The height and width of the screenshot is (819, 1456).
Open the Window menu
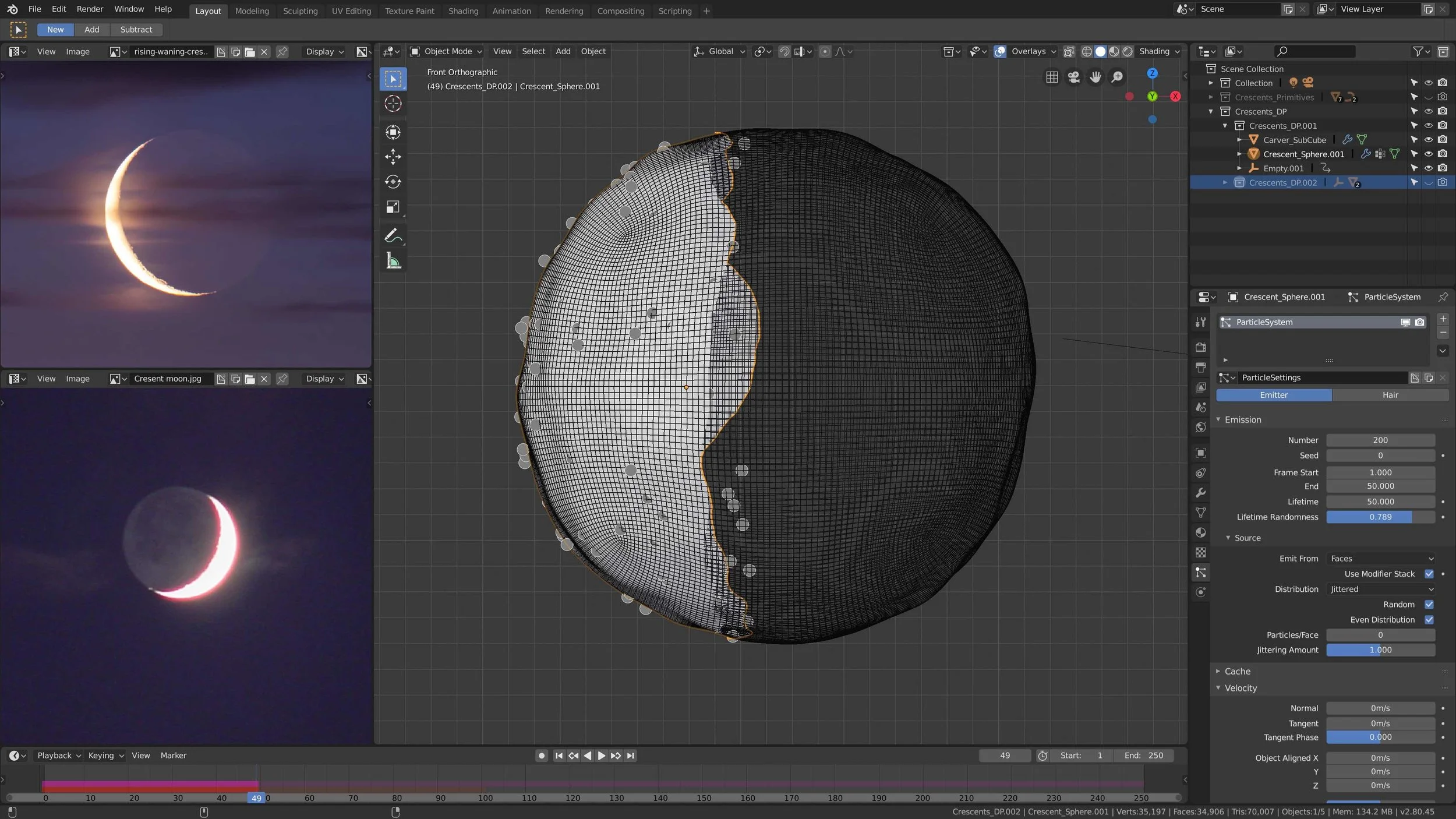coord(129,9)
